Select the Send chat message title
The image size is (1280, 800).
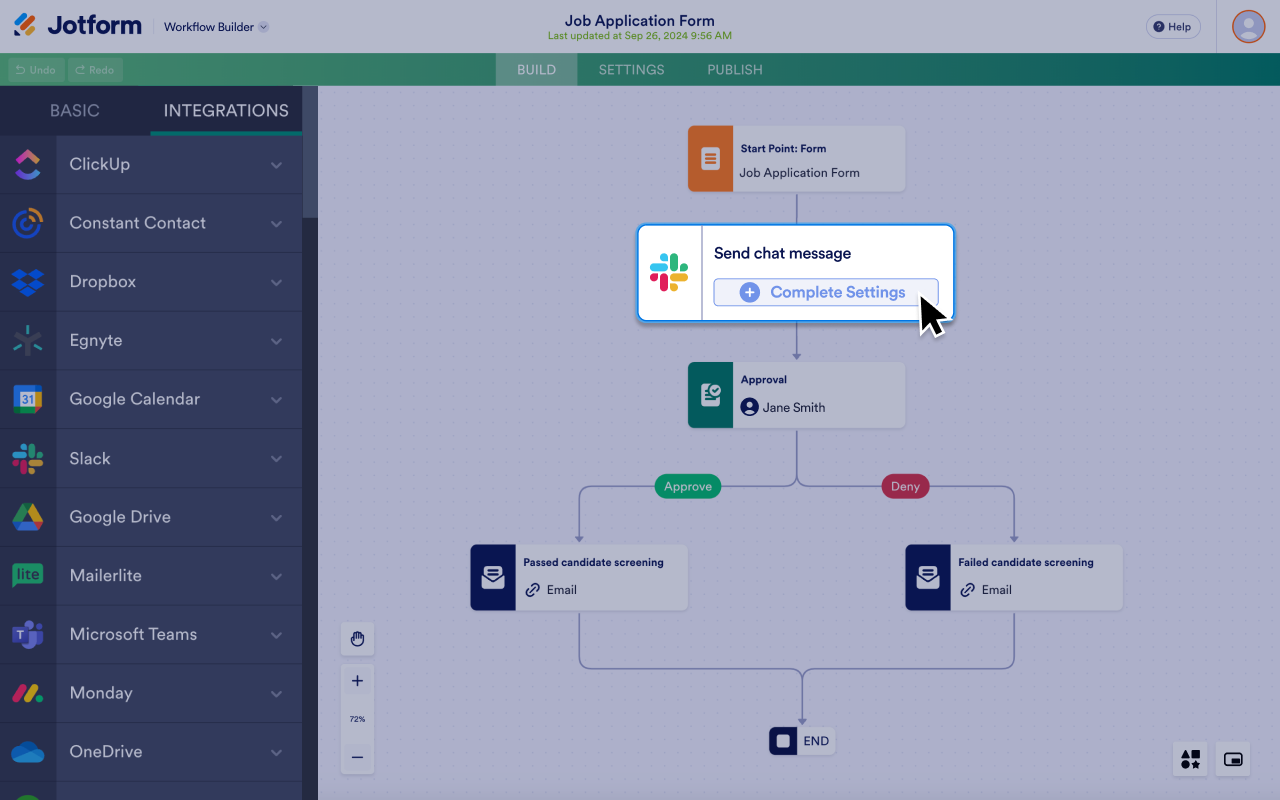coord(782,253)
